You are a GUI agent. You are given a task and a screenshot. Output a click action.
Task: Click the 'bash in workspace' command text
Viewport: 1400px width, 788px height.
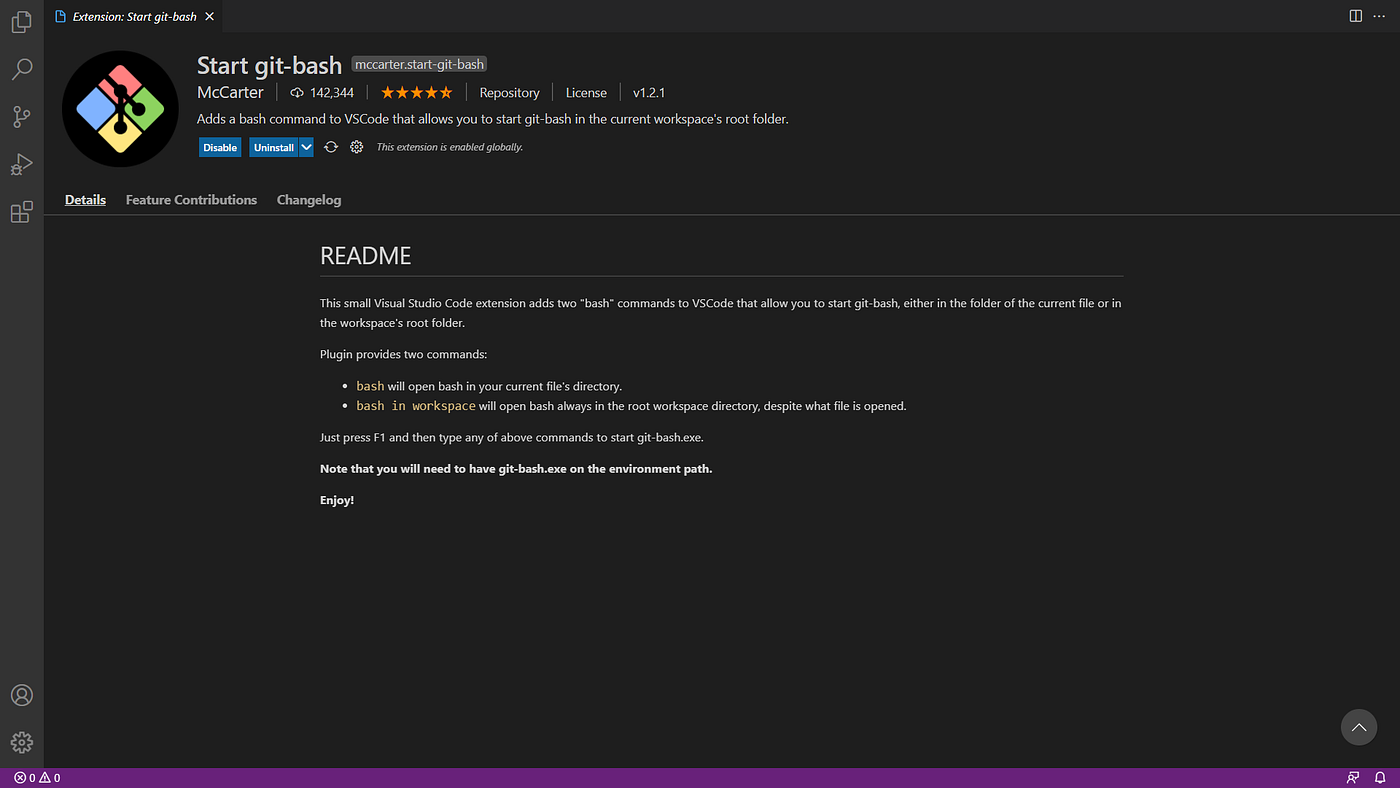[x=416, y=406]
